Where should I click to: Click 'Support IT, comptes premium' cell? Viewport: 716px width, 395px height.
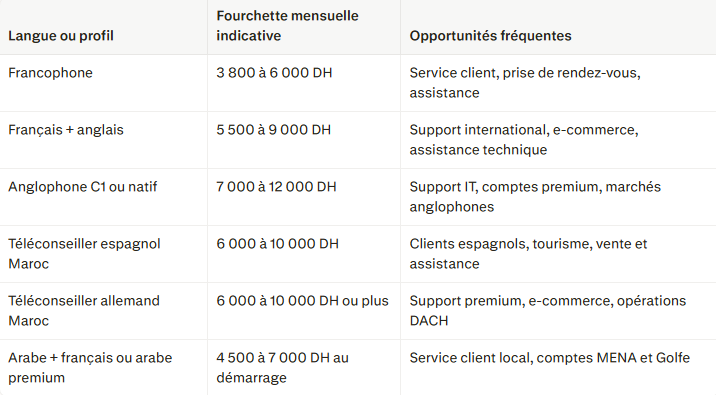click(535, 197)
